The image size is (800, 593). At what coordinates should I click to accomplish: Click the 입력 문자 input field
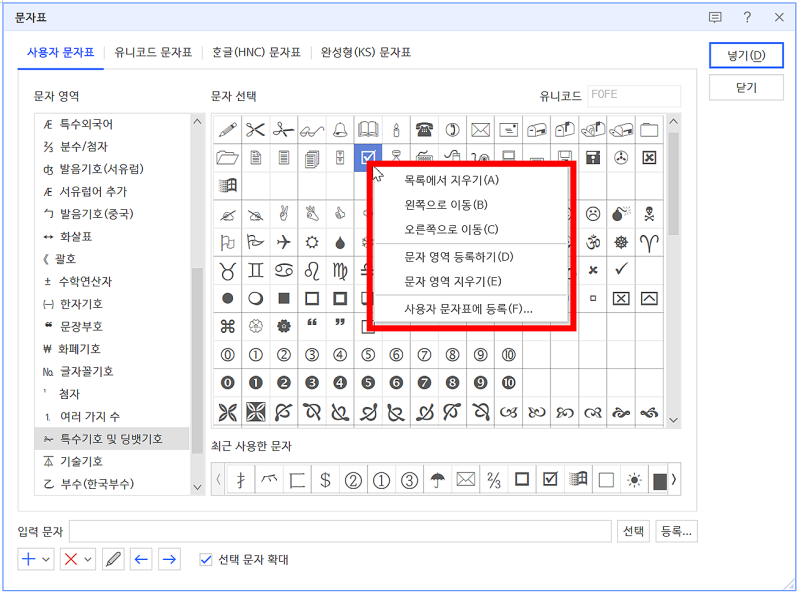[x=340, y=531]
